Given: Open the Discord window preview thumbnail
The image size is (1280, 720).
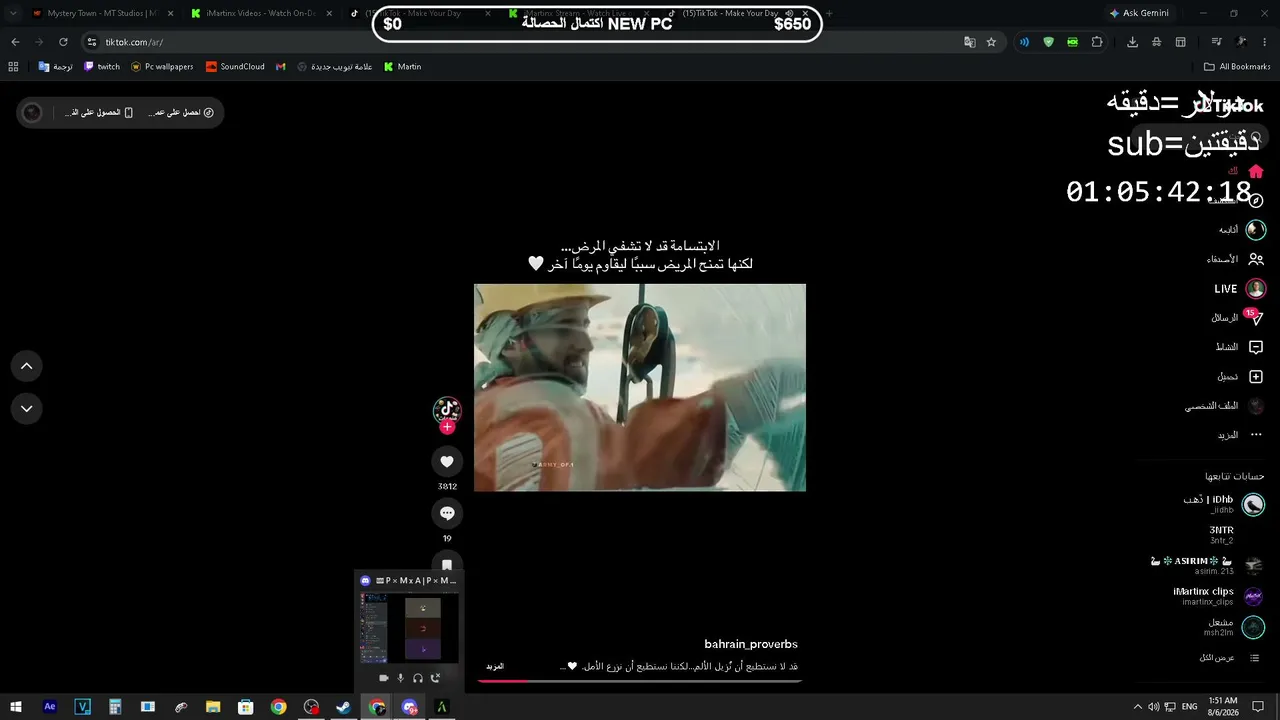Looking at the screenshot, I should pos(409,629).
